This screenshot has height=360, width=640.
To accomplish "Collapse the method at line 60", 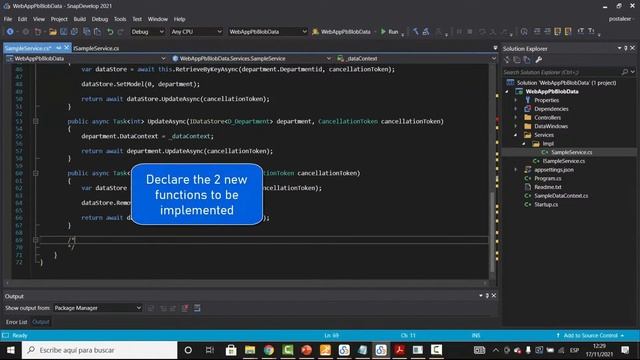I will 36,173.
